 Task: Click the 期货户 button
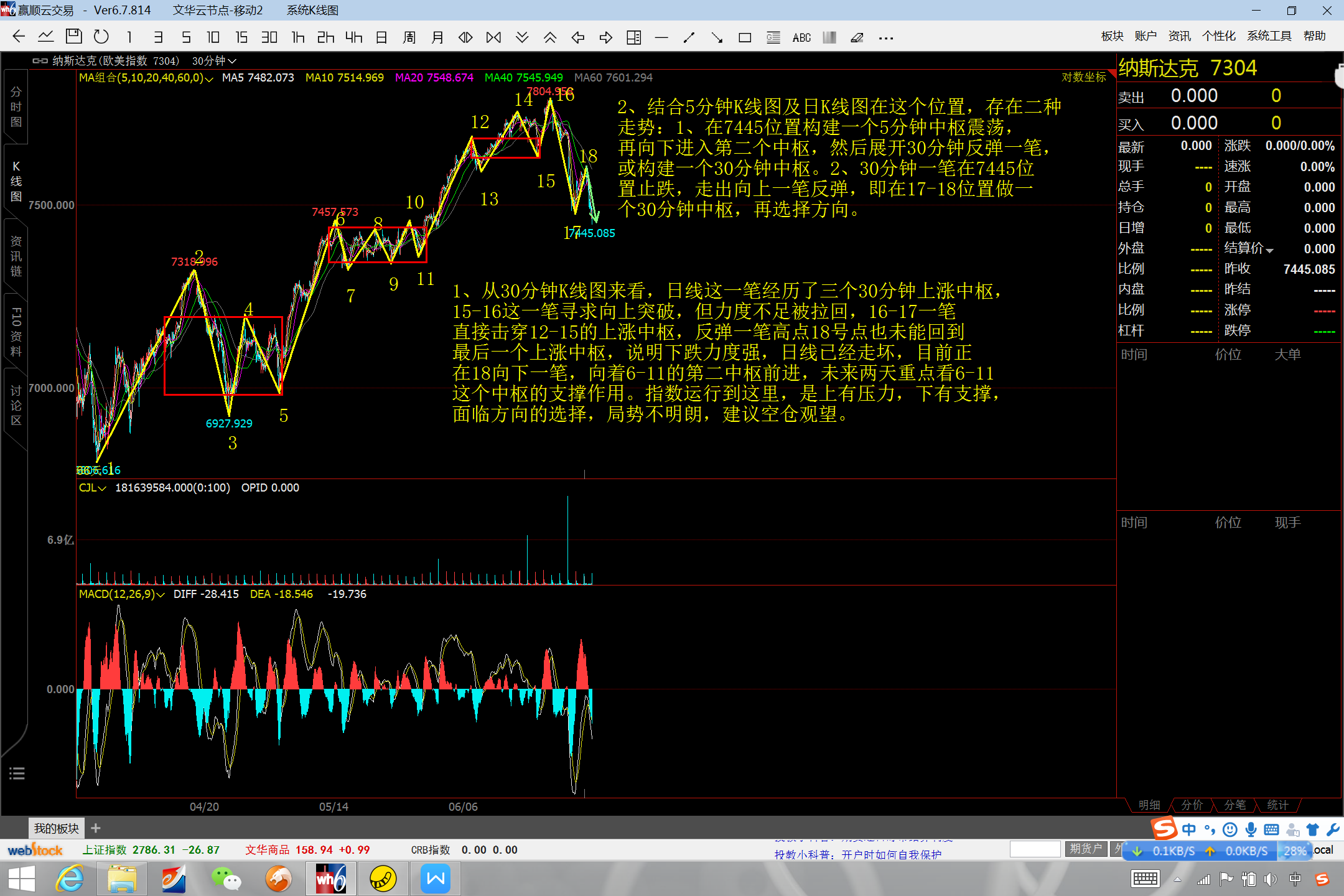point(1086,849)
